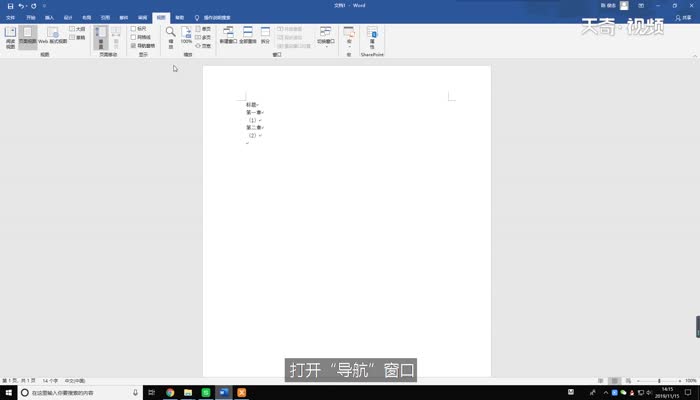Switch to the 审阅 Review tab
Image resolution: width=700 pixels, height=400 pixels.
pos(142,18)
